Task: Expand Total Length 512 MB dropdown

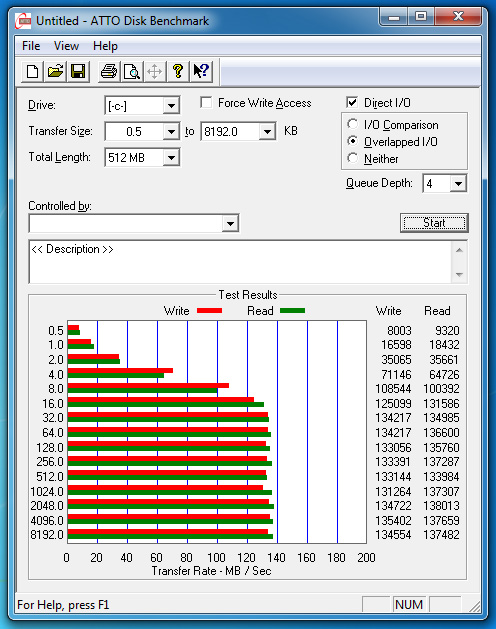Action: pos(171,158)
